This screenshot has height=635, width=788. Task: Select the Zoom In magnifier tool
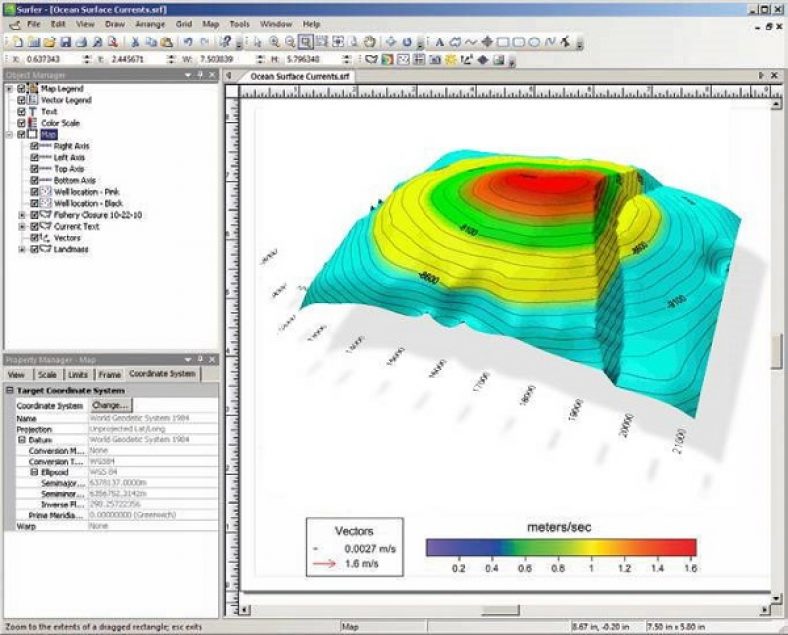(275, 42)
